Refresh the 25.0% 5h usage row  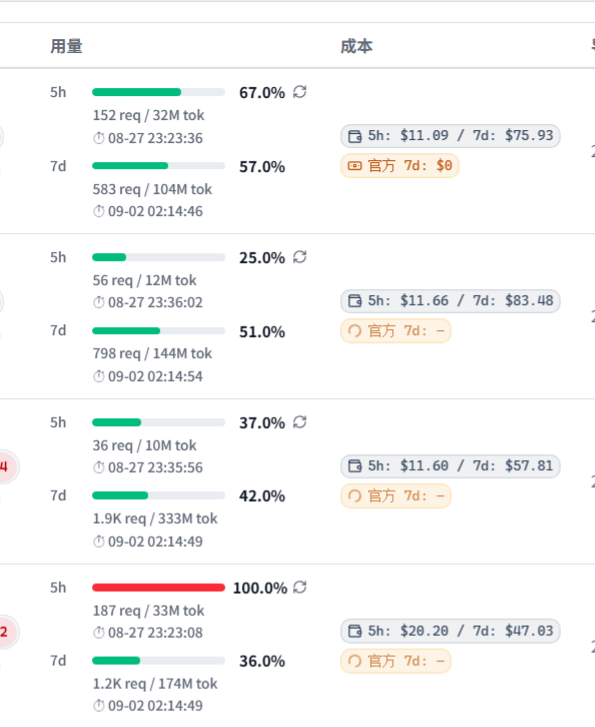click(x=300, y=257)
